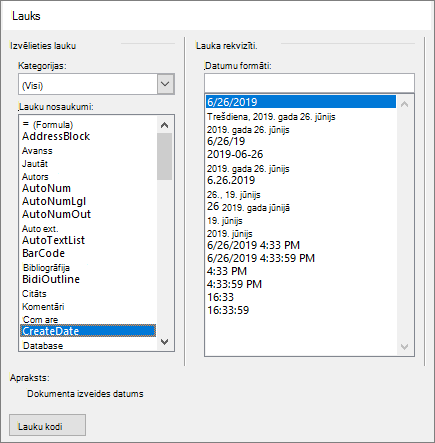Viewport: 435px width, 443px height.
Task: Select the 6.26.2019 date format
Action: [x=231, y=180]
